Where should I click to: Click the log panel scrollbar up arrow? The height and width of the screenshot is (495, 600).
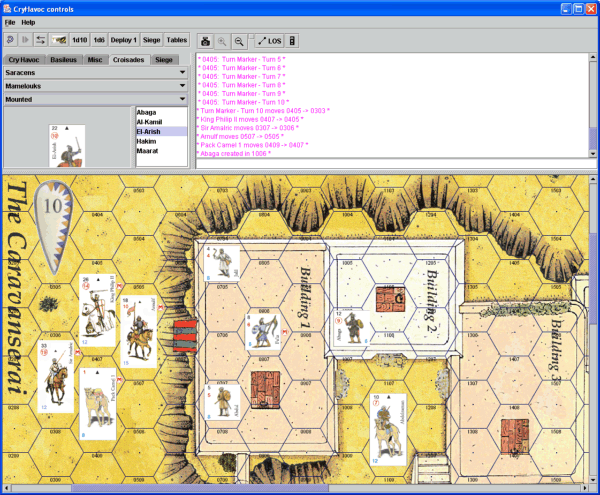(593, 57)
